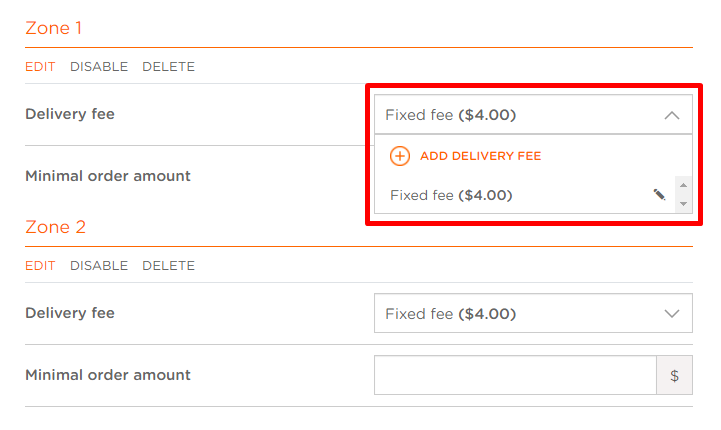Click Zone 1 Minimal order amount label
This screenshot has height=430, width=721.
(108, 176)
